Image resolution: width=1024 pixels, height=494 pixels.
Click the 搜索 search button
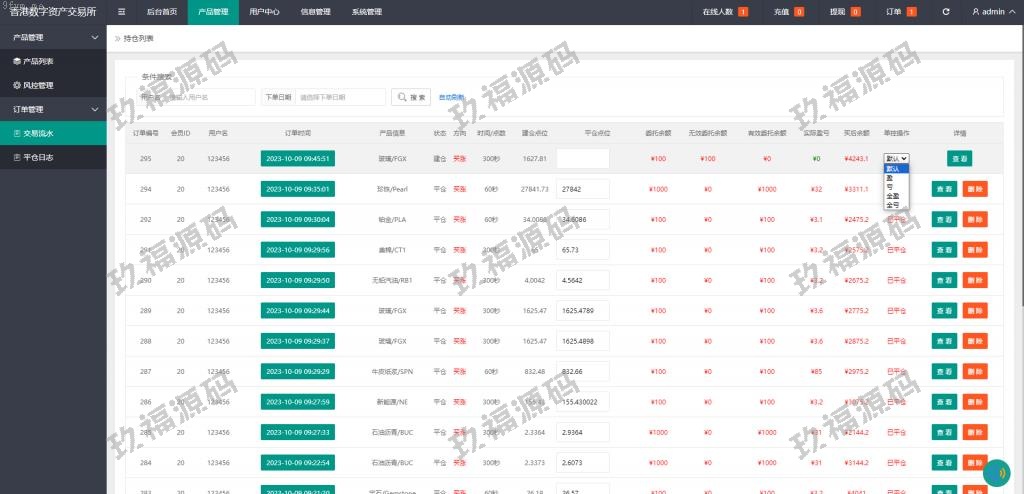click(x=411, y=97)
